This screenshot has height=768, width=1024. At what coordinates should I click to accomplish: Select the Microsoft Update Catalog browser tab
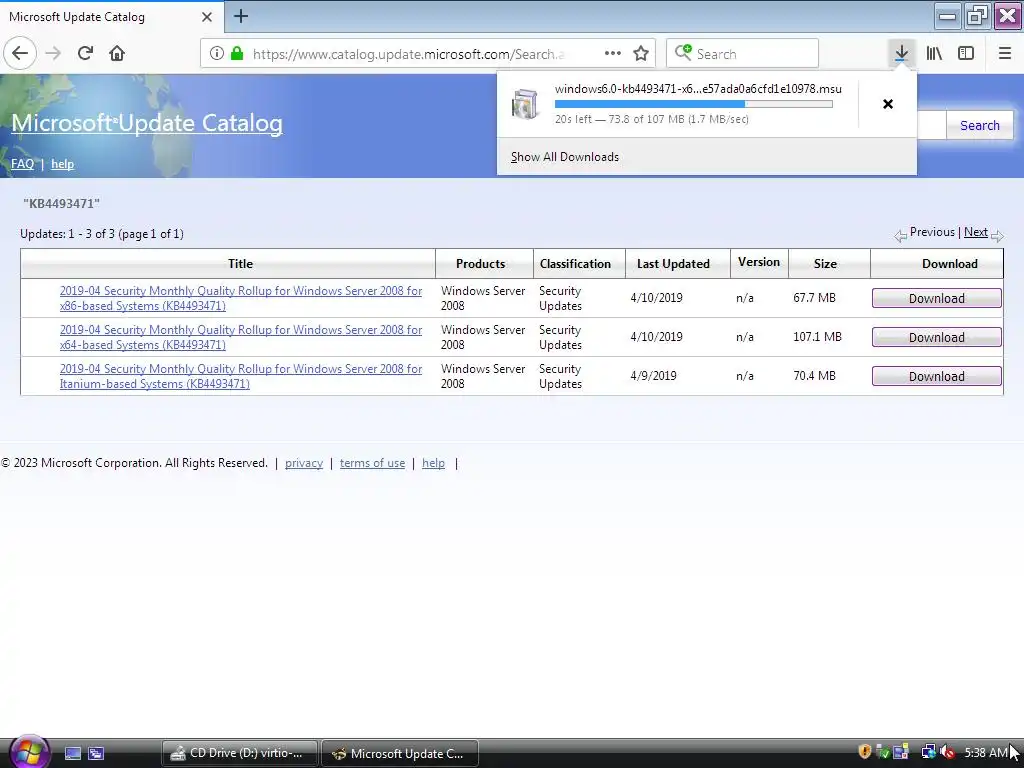tap(111, 17)
